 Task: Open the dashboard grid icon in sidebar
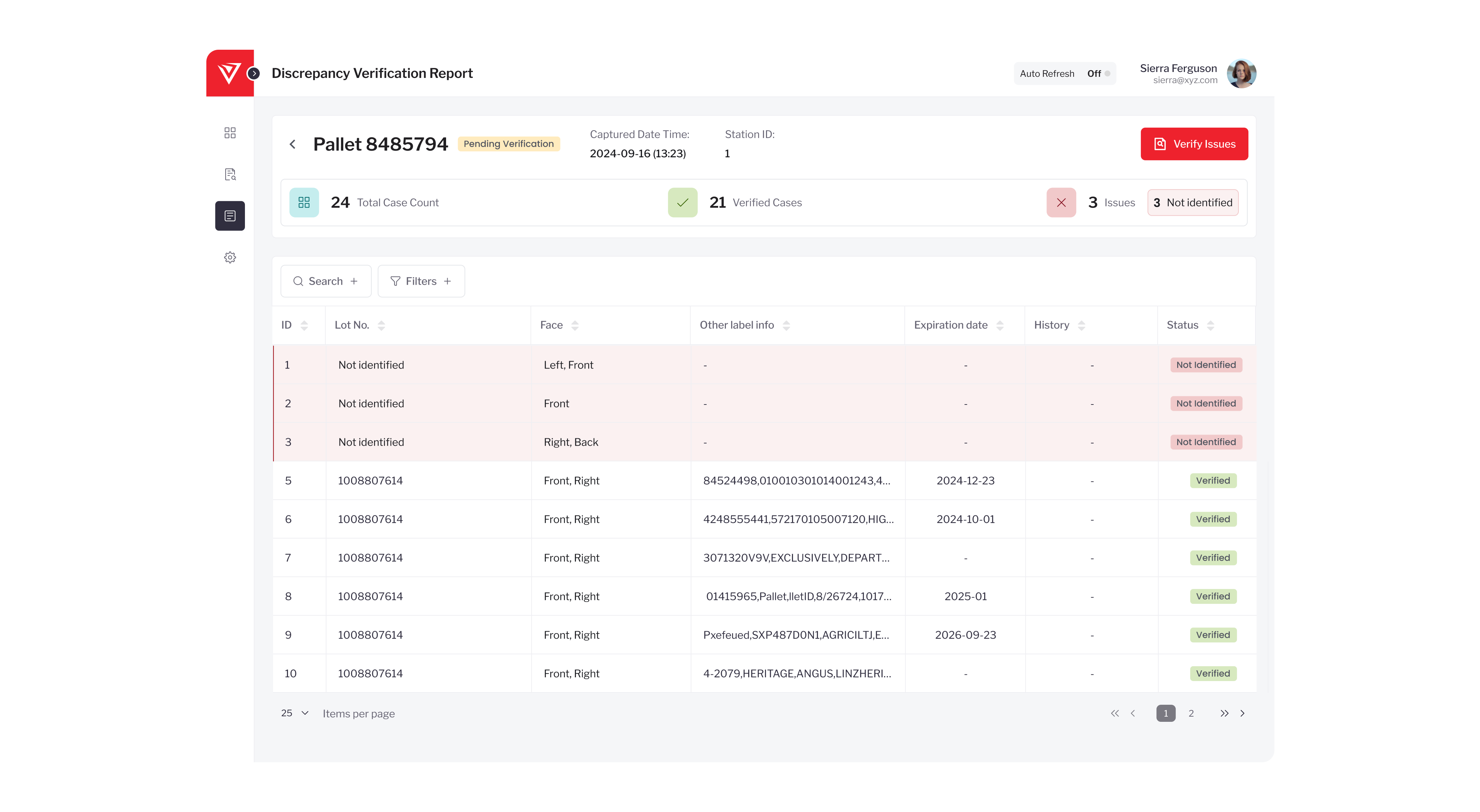(x=230, y=132)
